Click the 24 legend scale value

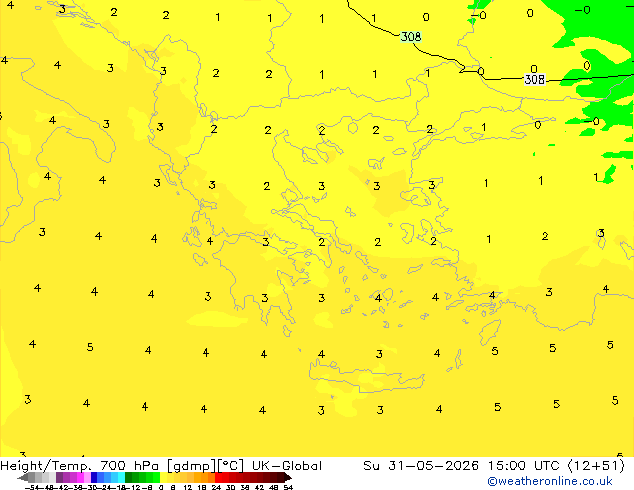click(216, 487)
